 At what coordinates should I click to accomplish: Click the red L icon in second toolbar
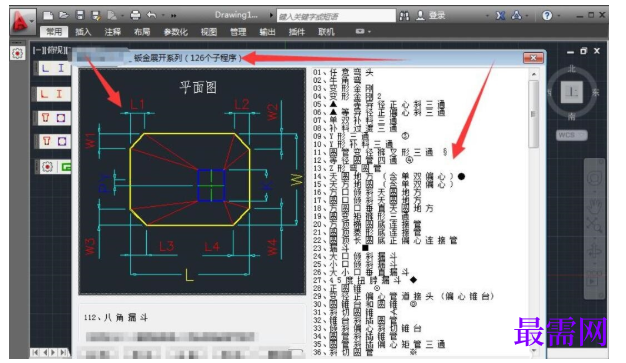click(x=45, y=94)
